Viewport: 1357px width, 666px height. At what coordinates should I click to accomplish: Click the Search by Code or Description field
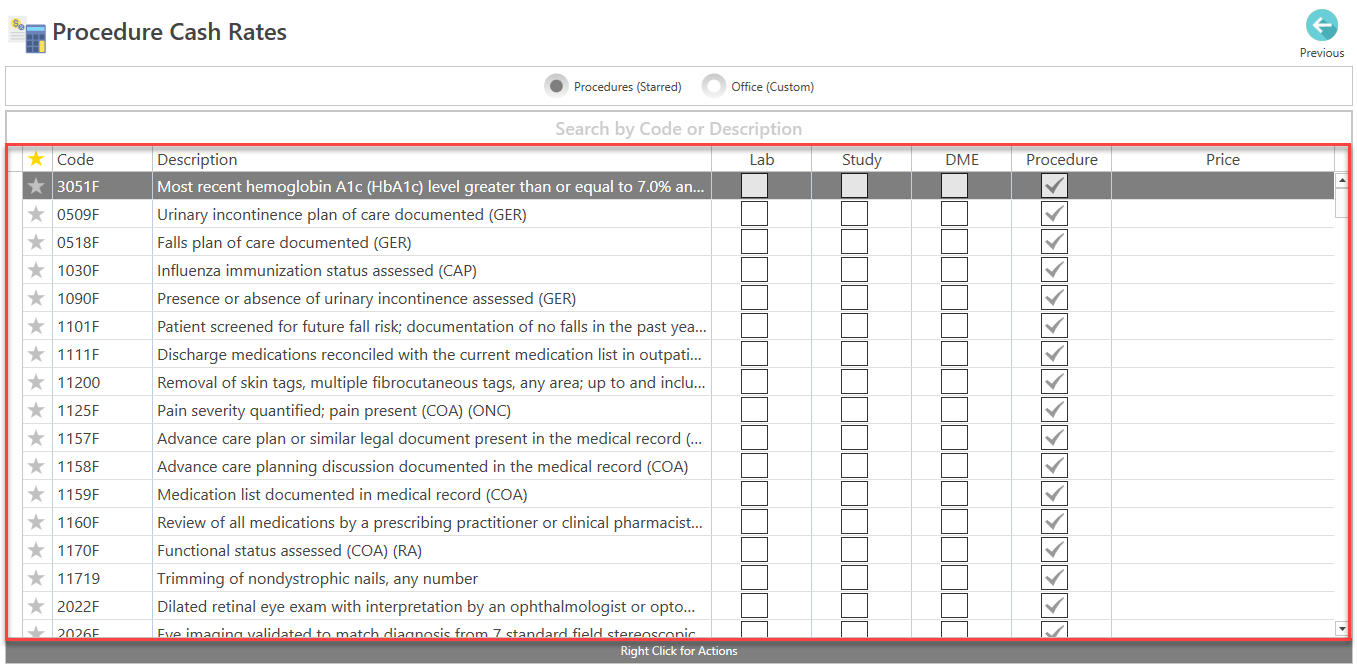(x=678, y=128)
